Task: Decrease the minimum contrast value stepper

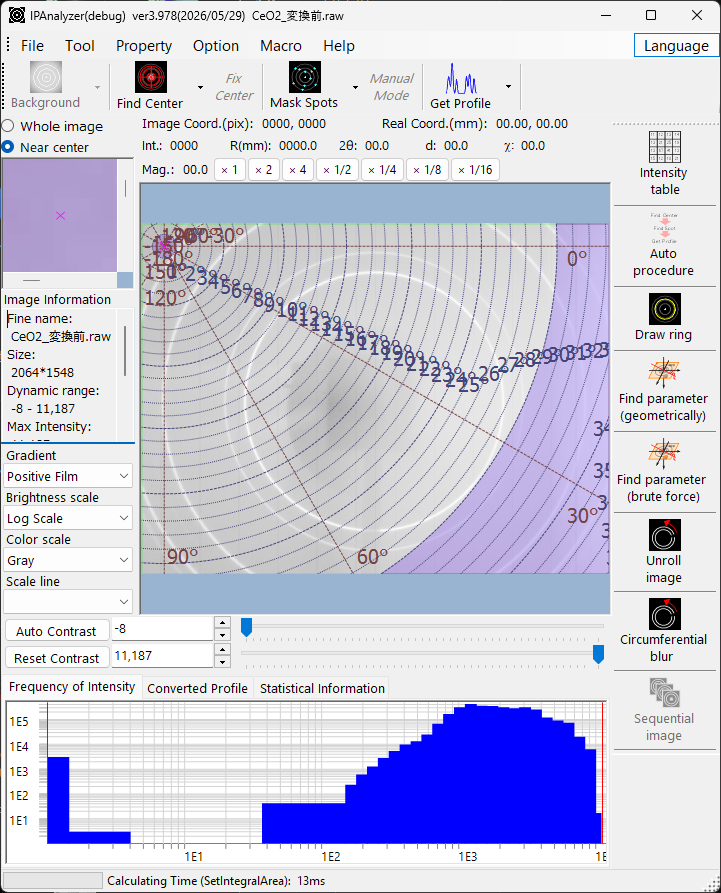Action: click(x=223, y=635)
